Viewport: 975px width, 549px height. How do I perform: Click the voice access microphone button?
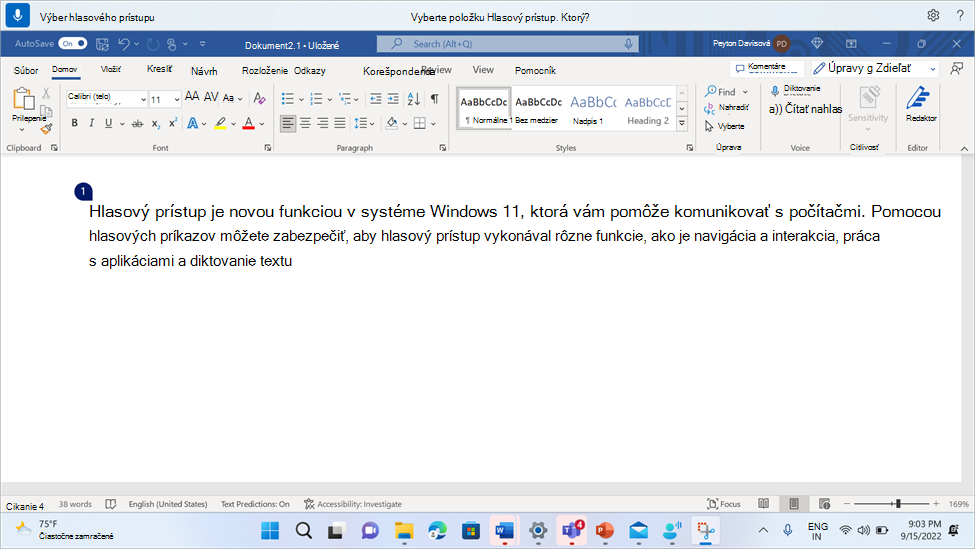pos(17,16)
